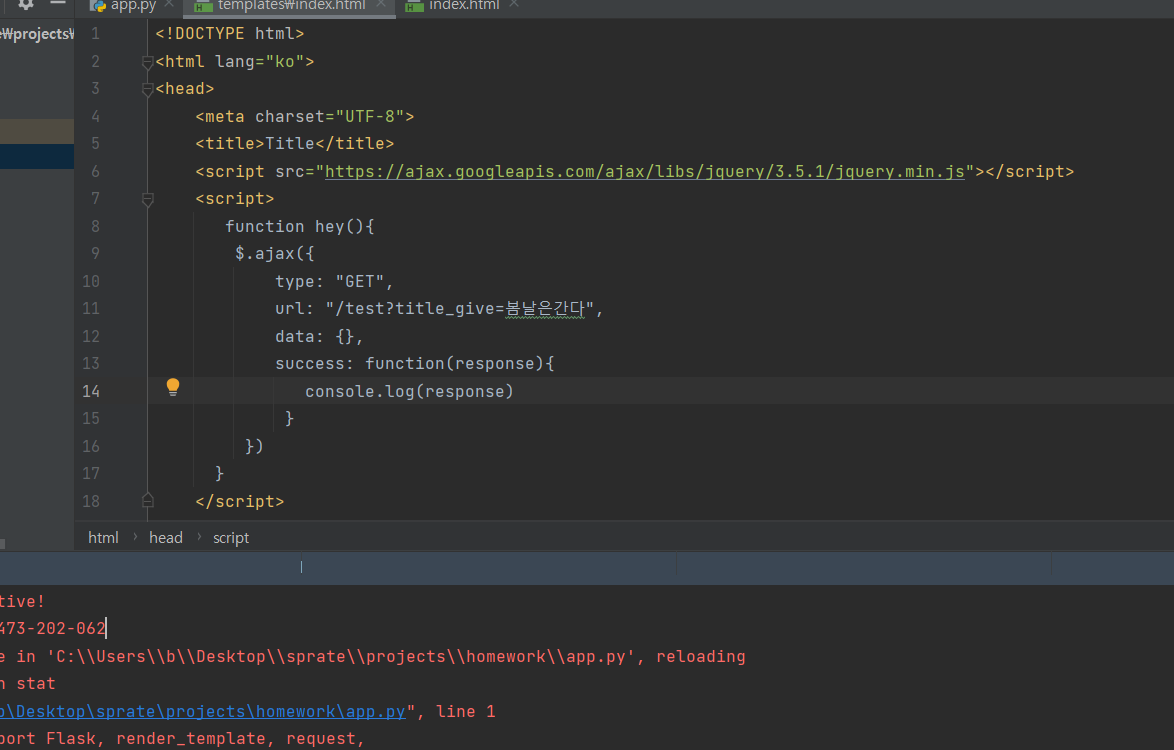Open the app.py traceback link in console
This screenshot has width=1174, height=750.
pos(203,711)
